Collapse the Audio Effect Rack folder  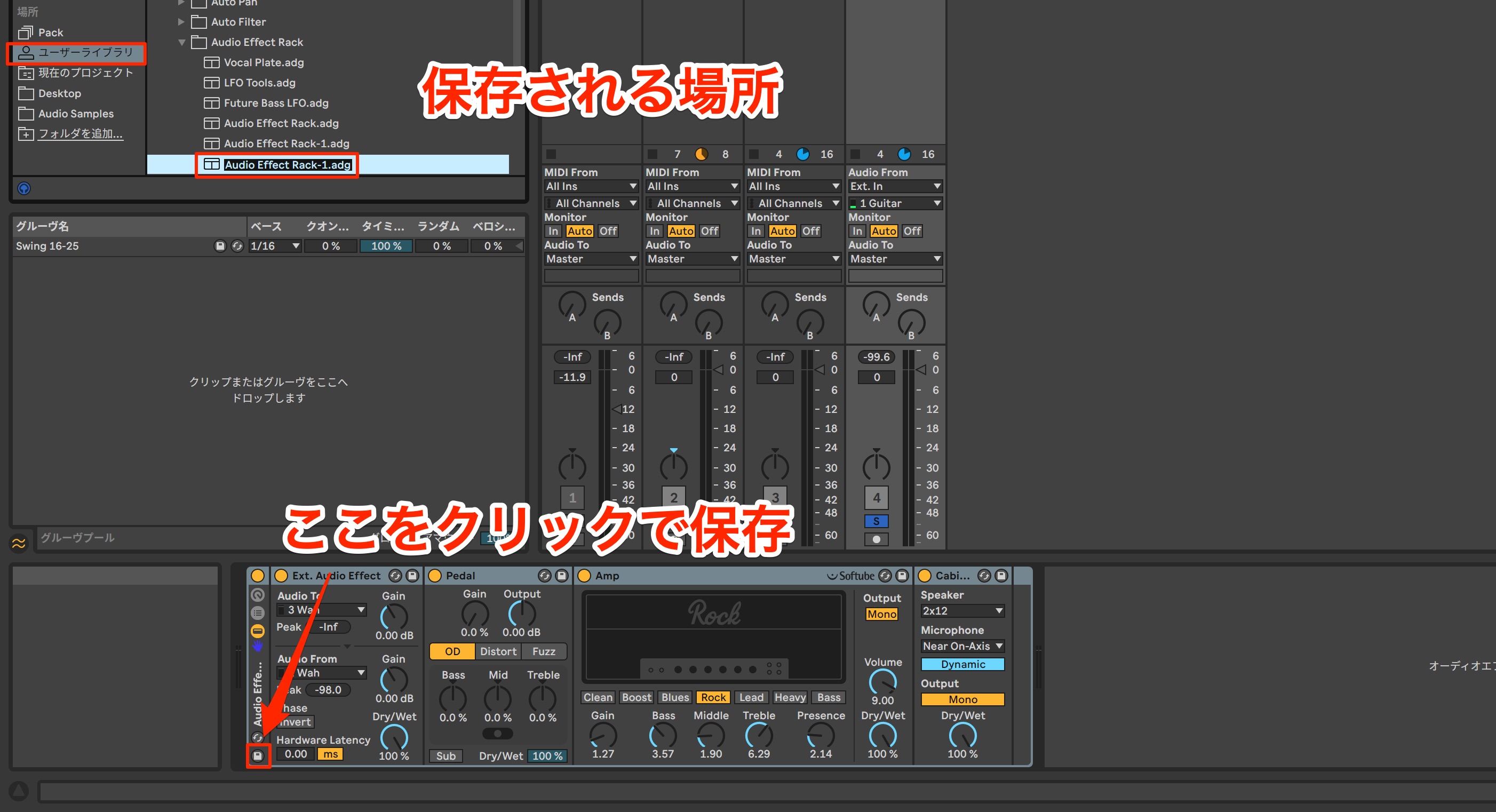[x=182, y=42]
